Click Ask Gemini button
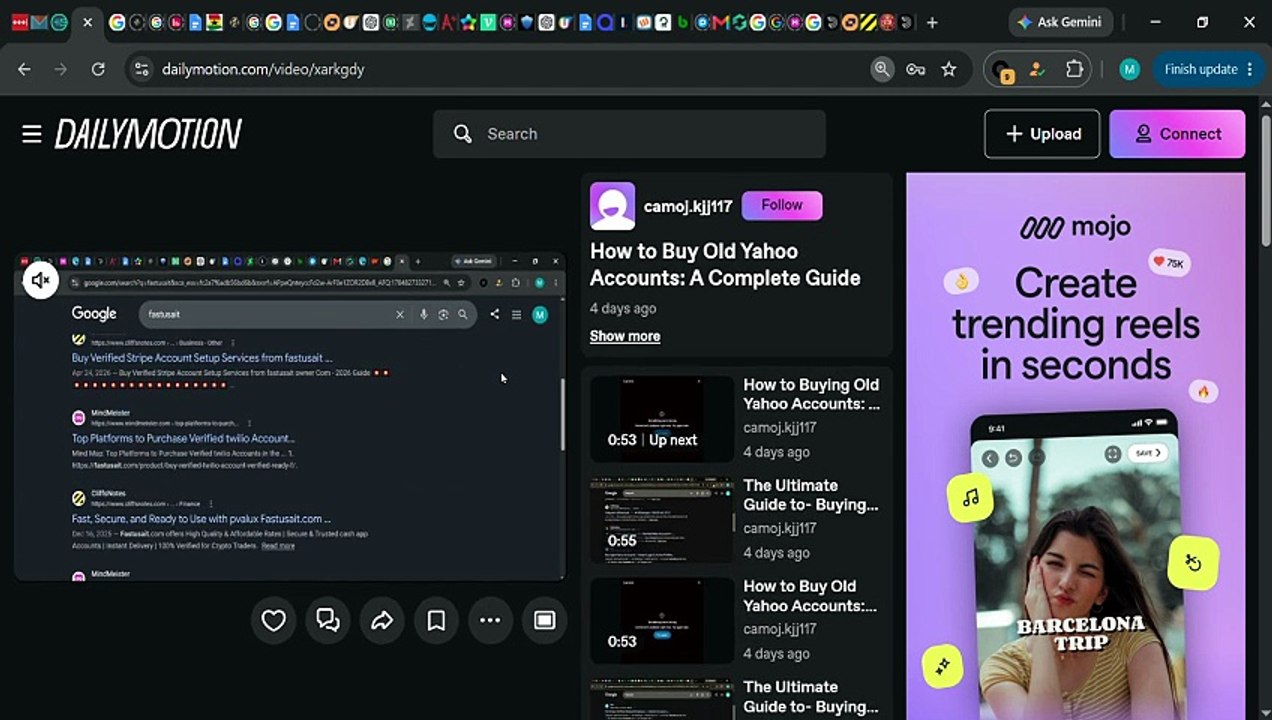This screenshot has width=1272, height=720. 1060,22
